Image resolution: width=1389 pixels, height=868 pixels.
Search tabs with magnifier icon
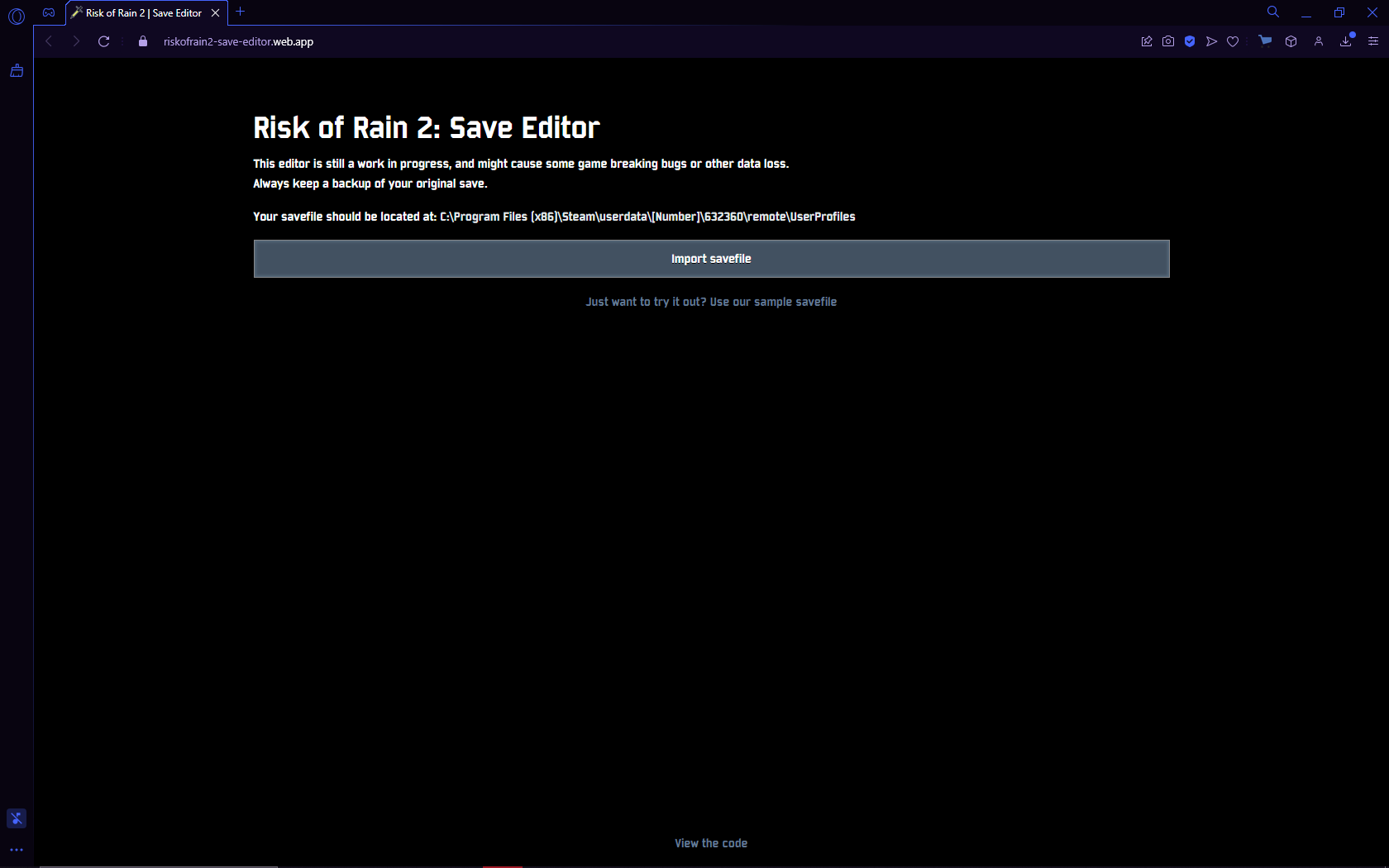pos(1273,12)
